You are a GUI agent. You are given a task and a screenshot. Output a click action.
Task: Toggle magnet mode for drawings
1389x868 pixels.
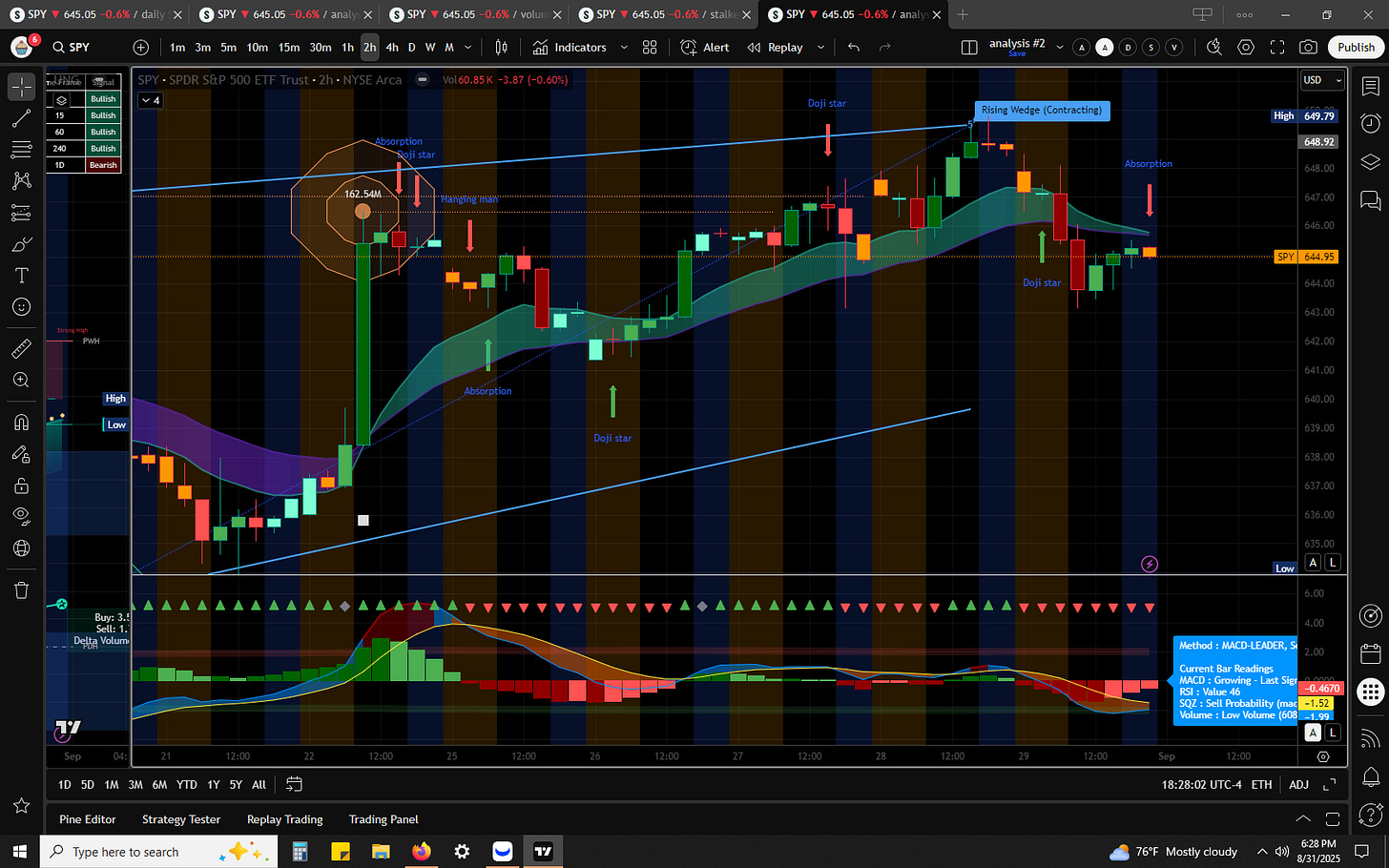pos(22,423)
